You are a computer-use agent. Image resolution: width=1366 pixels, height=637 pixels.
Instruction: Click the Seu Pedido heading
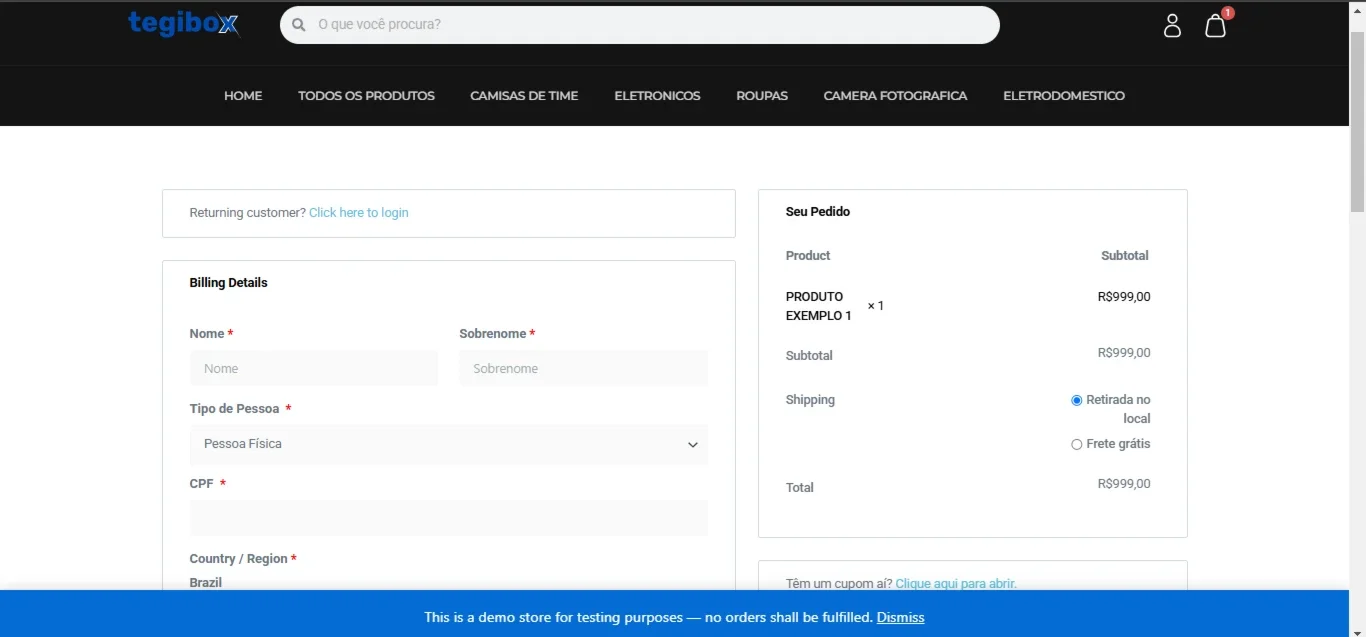[818, 212]
